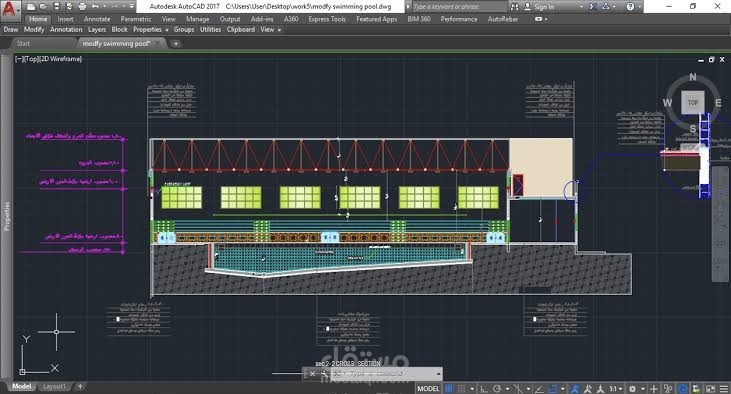Go to the Manage ribbon tab

198,19
